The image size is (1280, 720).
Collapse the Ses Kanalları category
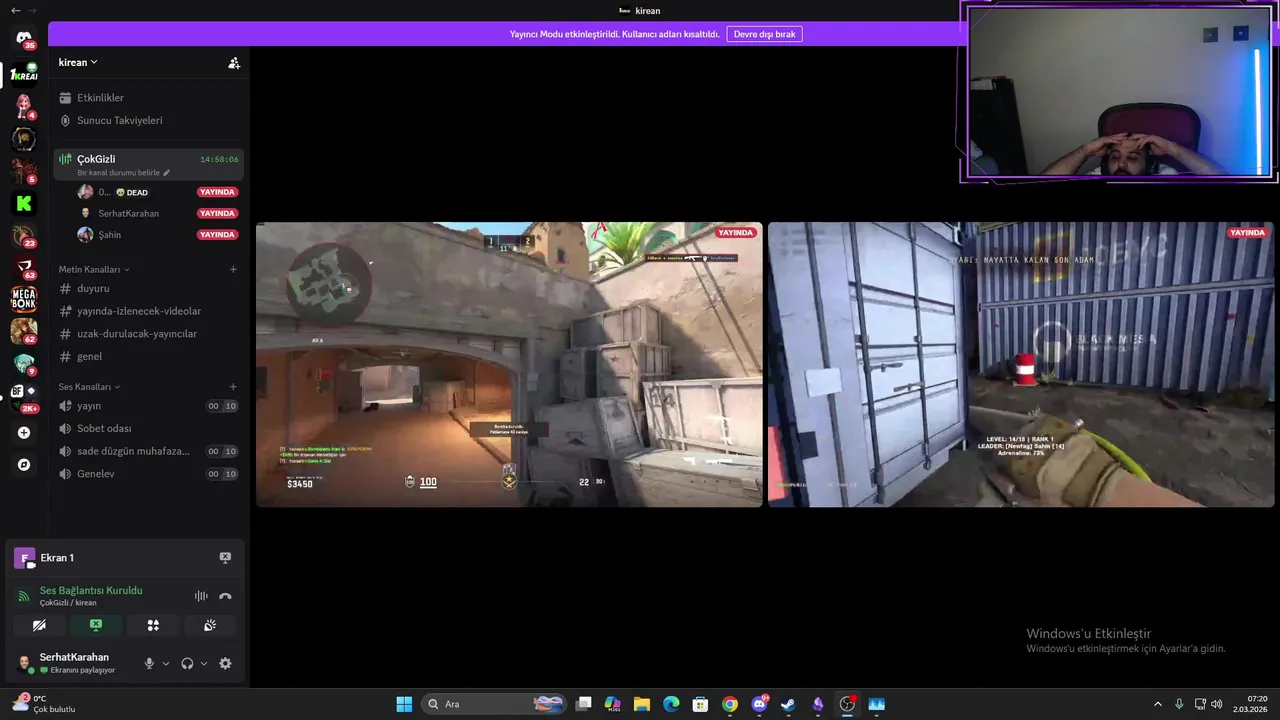click(x=89, y=386)
